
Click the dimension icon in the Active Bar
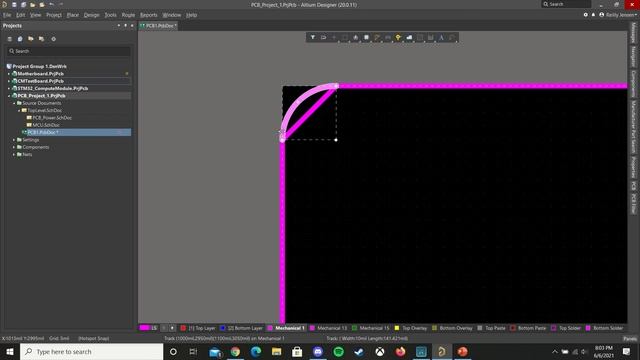430,38
